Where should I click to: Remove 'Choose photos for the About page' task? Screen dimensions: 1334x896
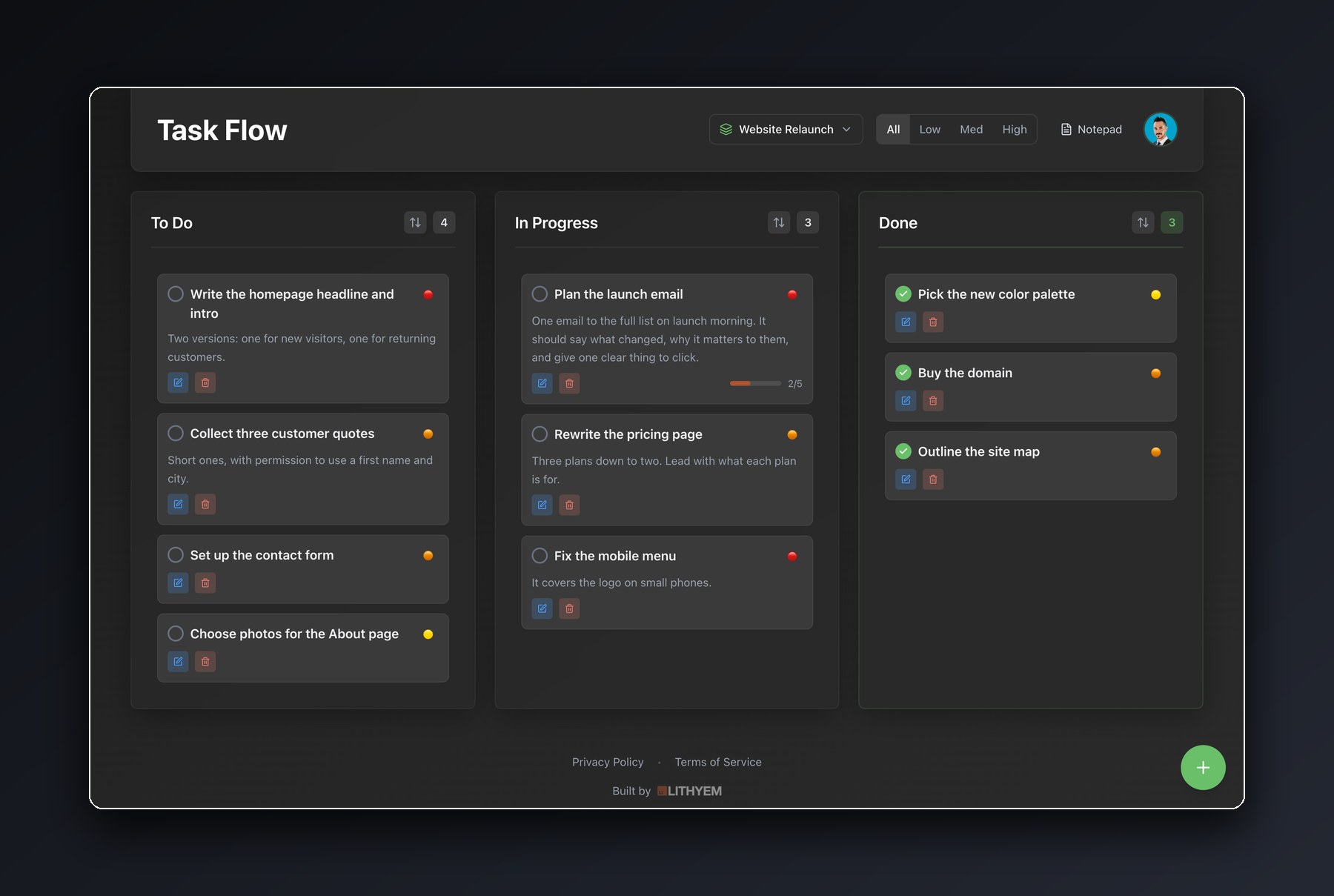pos(205,662)
